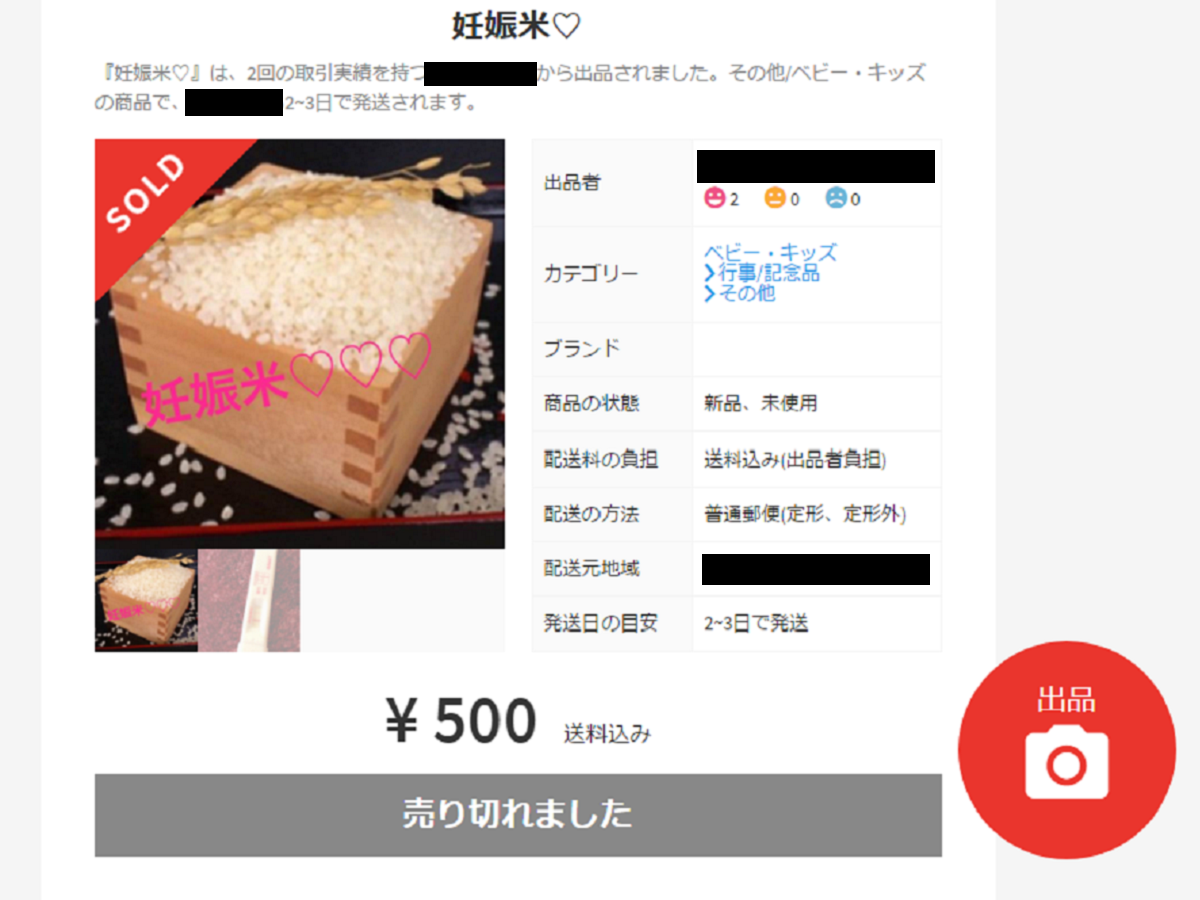The height and width of the screenshot is (900, 1200).
Task: Click the orange neutral face rating icon
Action: [x=775, y=198]
